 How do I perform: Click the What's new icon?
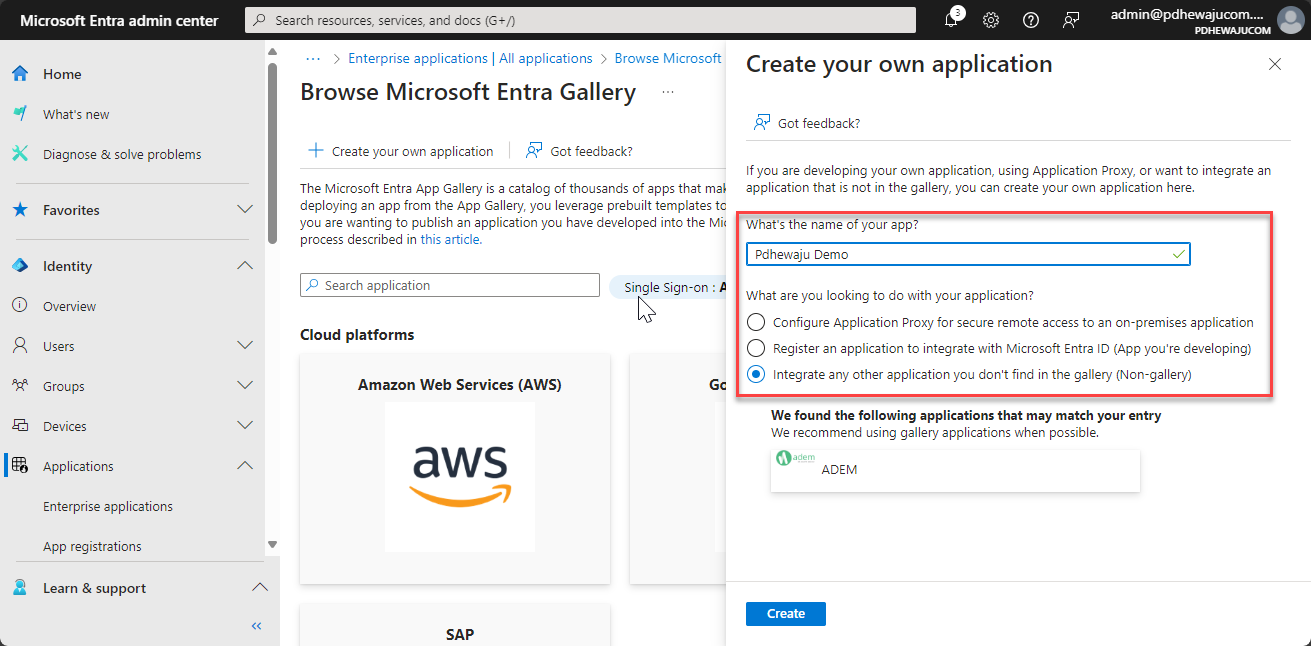pyautogui.click(x=20, y=114)
